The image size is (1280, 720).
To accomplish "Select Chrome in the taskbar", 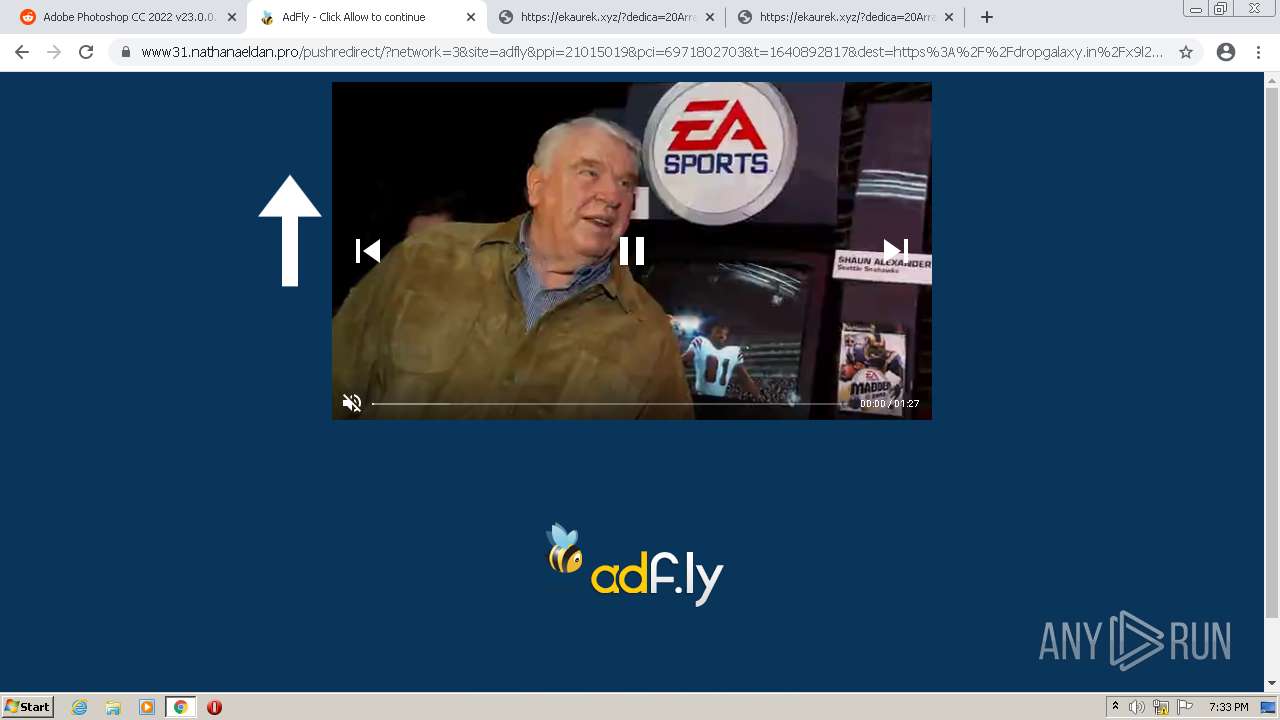I will 180,707.
